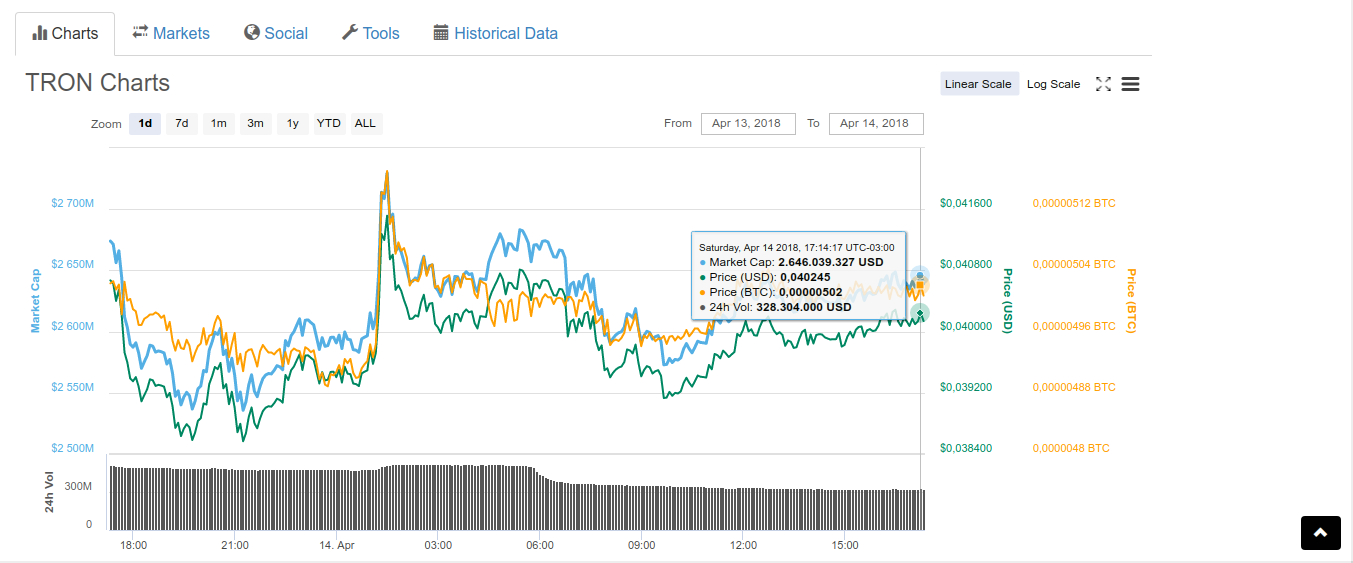Open the Historical Data tab
This screenshot has width=1353, height=563.
tap(496, 33)
